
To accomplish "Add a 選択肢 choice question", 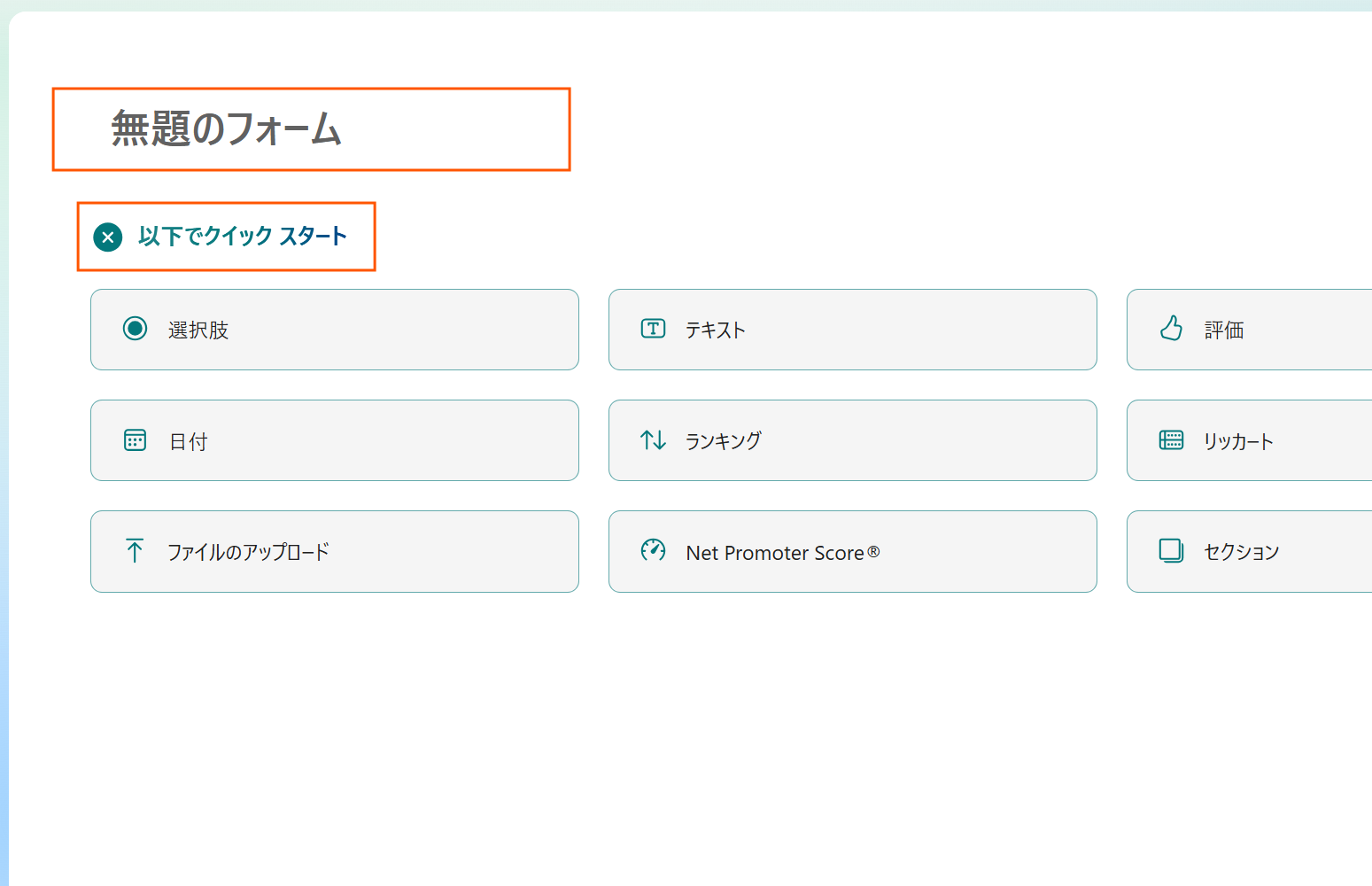I will [x=334, y=330].
